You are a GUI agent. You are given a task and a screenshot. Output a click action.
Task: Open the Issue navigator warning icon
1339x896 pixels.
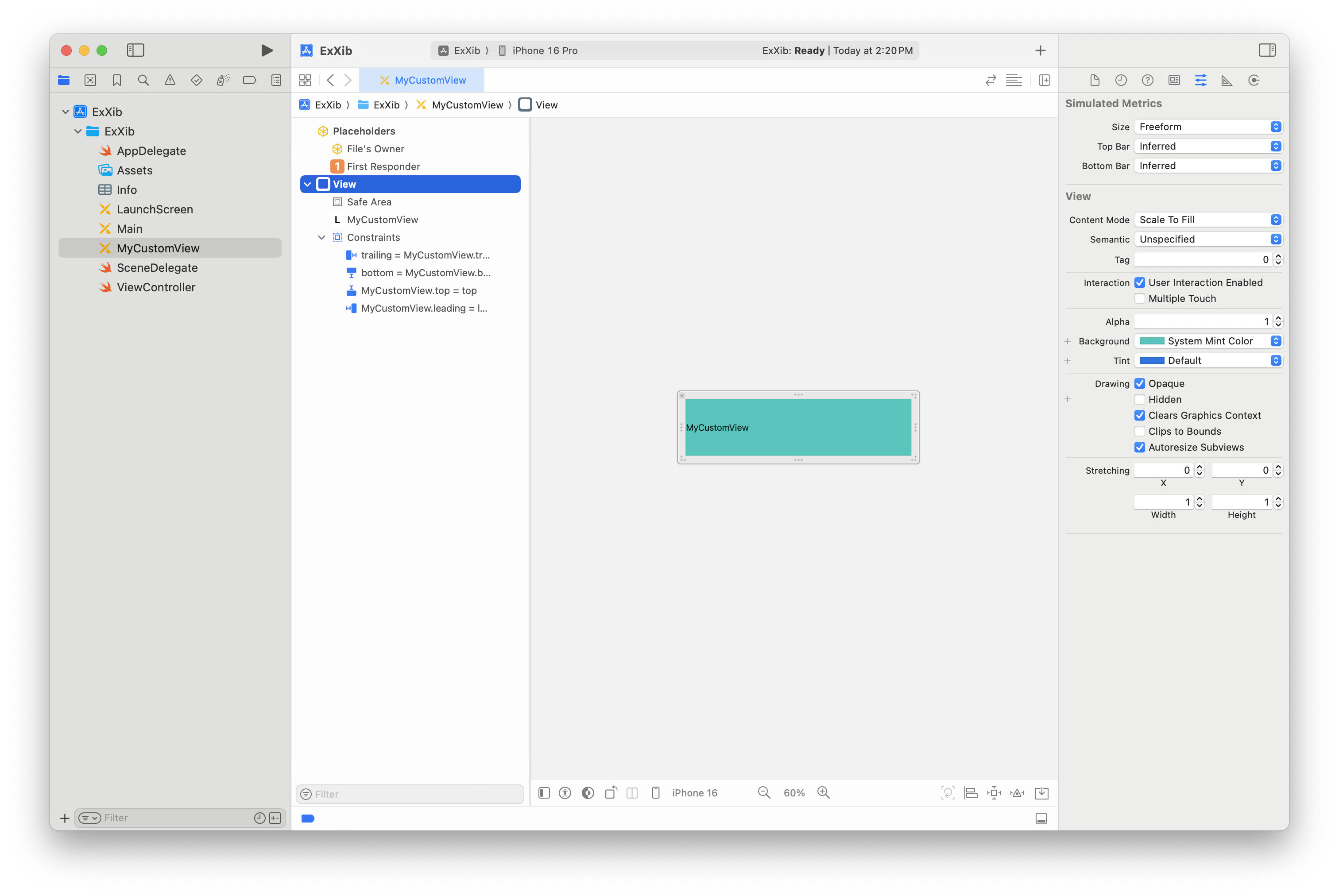tap(170, 81)
